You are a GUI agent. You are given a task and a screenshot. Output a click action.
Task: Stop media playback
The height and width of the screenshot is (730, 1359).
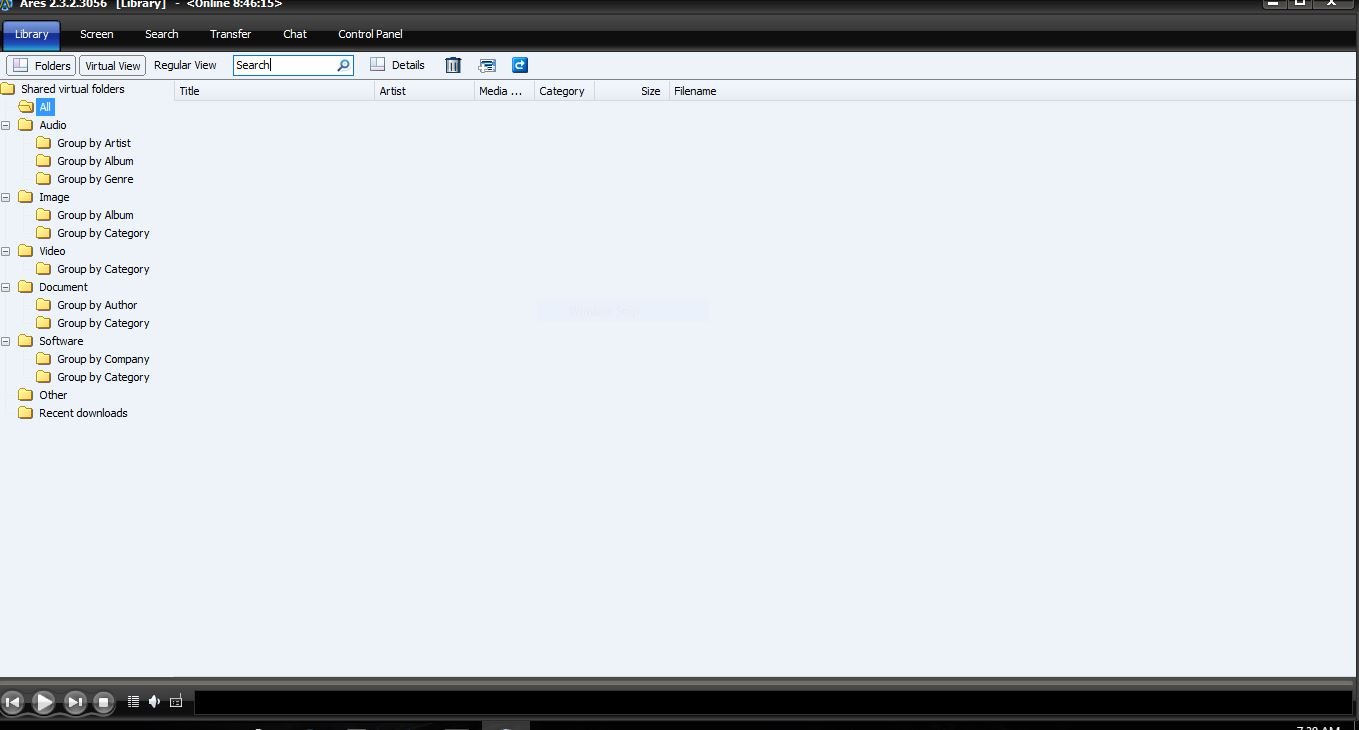(x=103, y=702)
